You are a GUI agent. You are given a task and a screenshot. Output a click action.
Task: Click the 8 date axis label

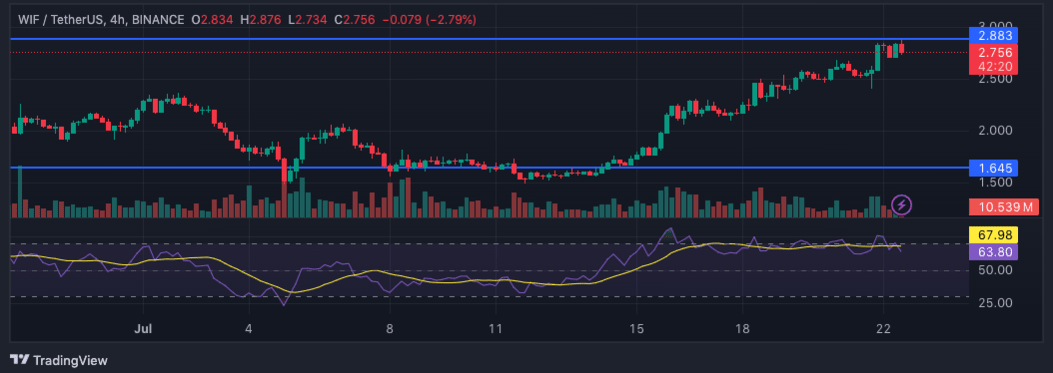pyautogui.click(x=390, y=329)
